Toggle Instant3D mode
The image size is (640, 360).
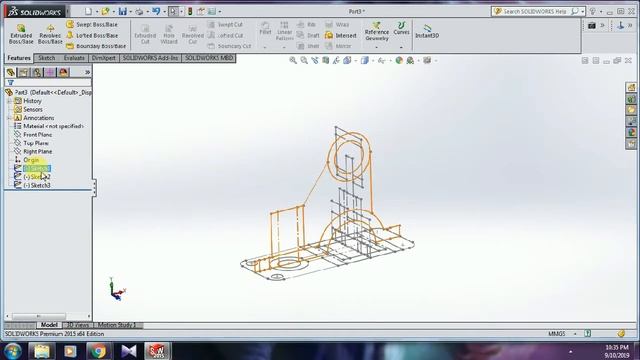tap(427, 31)
